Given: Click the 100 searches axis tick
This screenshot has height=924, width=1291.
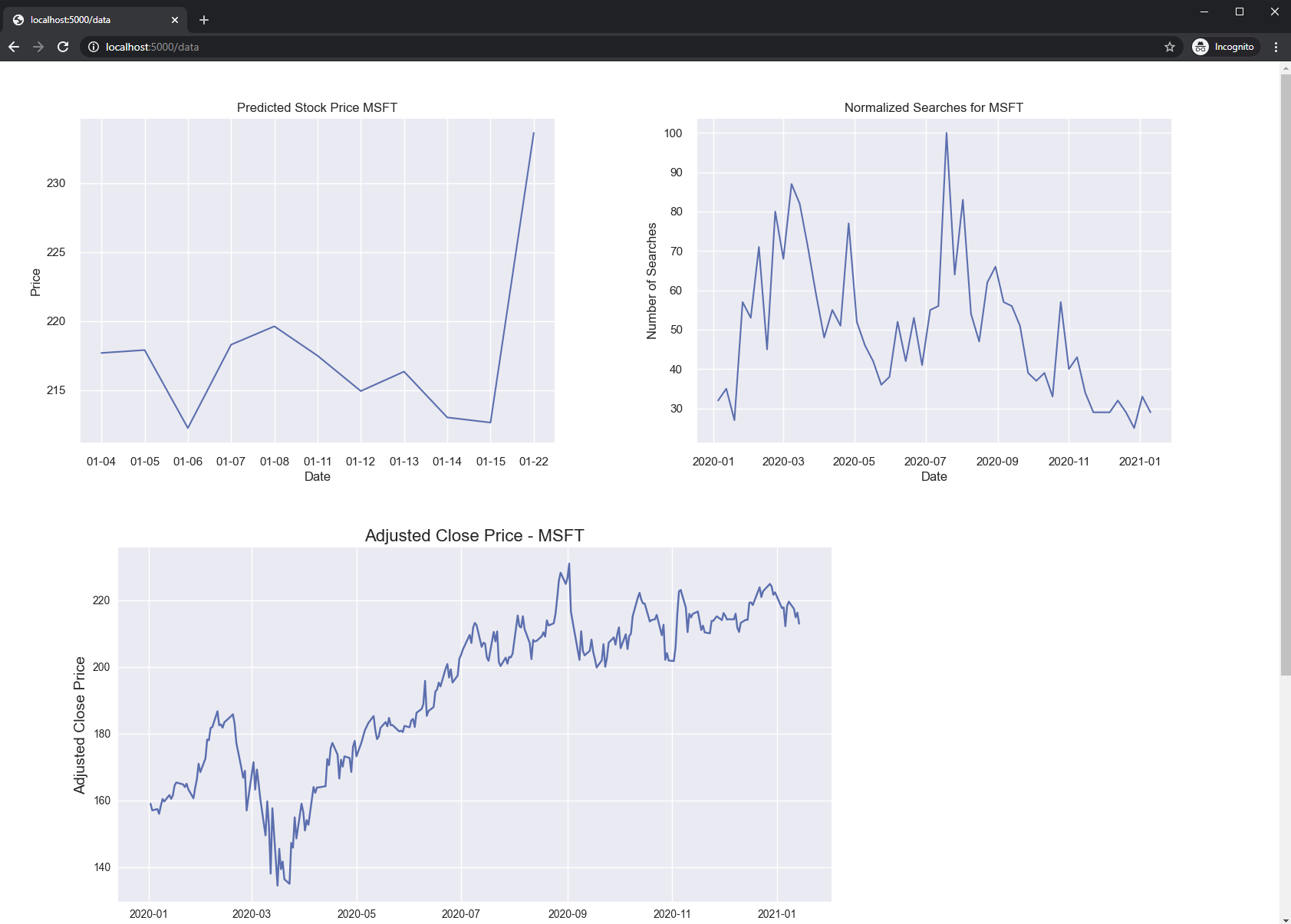Looking at the screenshot, I should point(673,133).
